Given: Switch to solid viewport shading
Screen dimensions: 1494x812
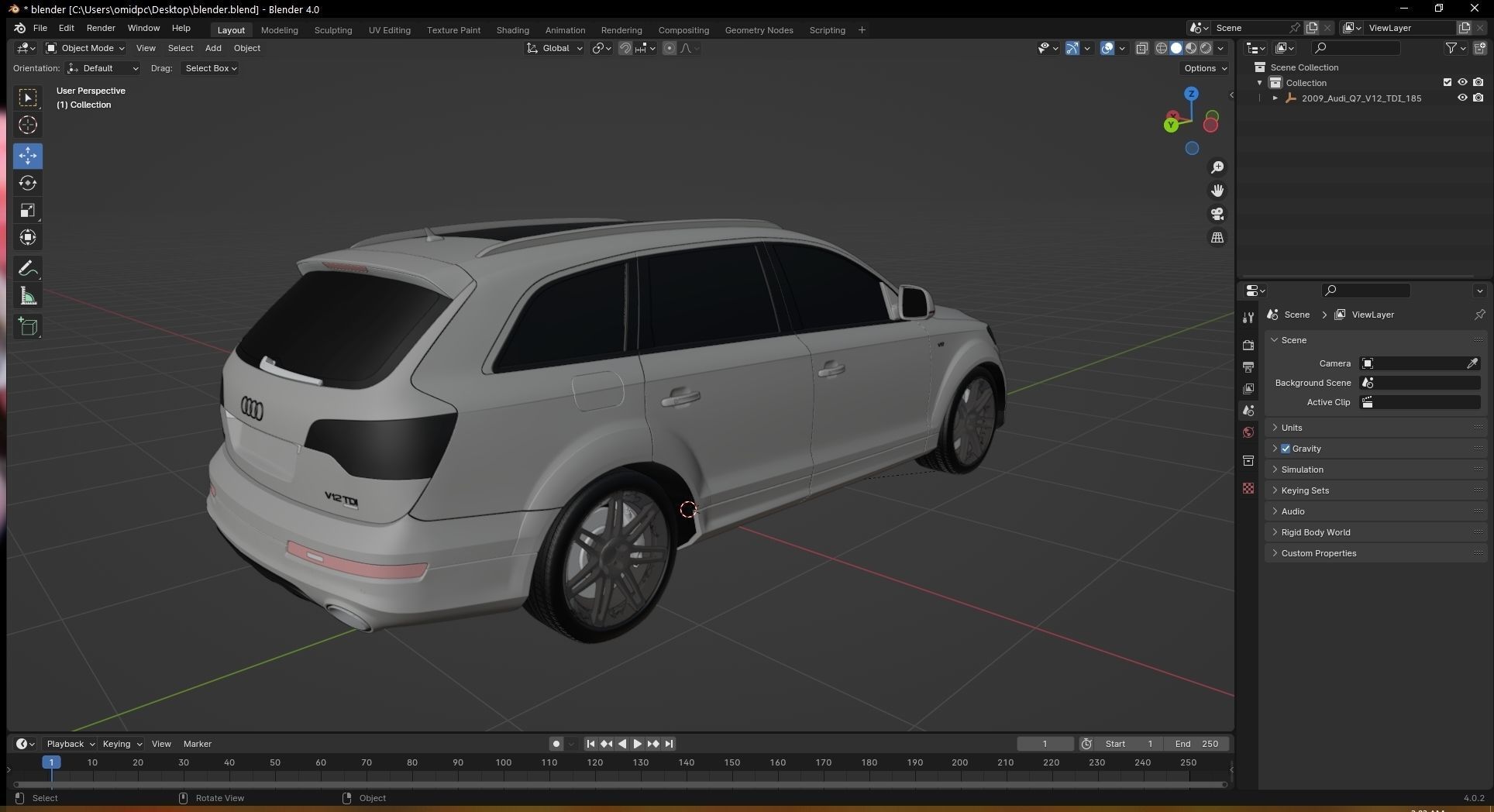Looking at the screenshot, I should (x=1176, y=48).
